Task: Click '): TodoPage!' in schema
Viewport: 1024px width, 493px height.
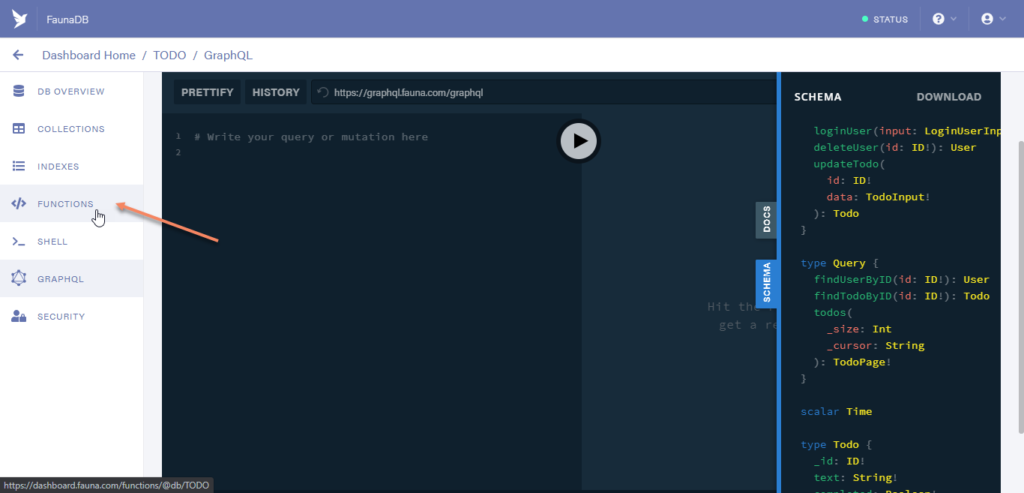Action: [853, 362]
